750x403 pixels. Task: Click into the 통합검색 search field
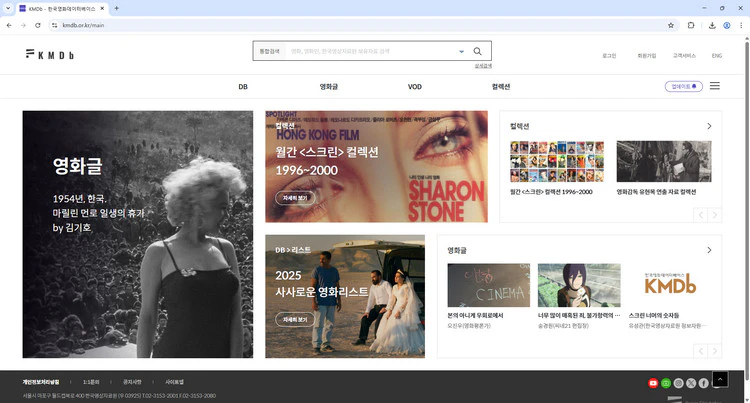coord(370,51)
